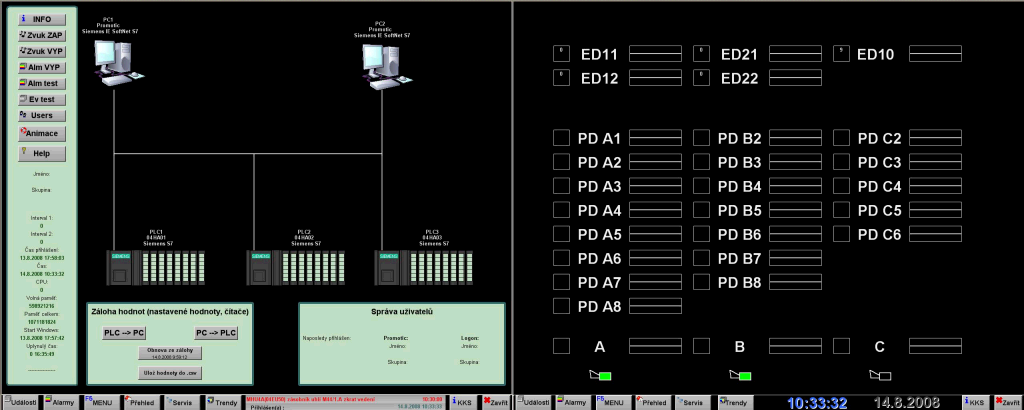Toggle the PD C3 checkbox
The image size is (1024, 410).
(x=841, y=162)
